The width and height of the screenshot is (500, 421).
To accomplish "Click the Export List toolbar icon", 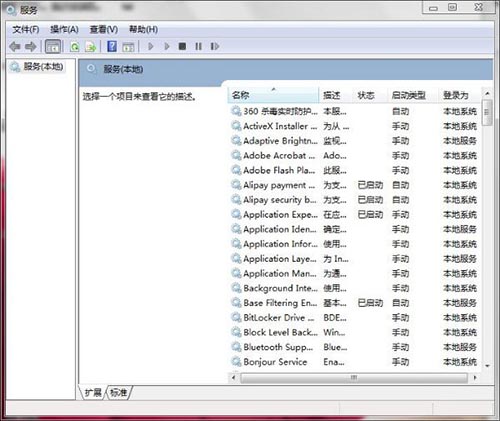I will [x=90, y=47].
